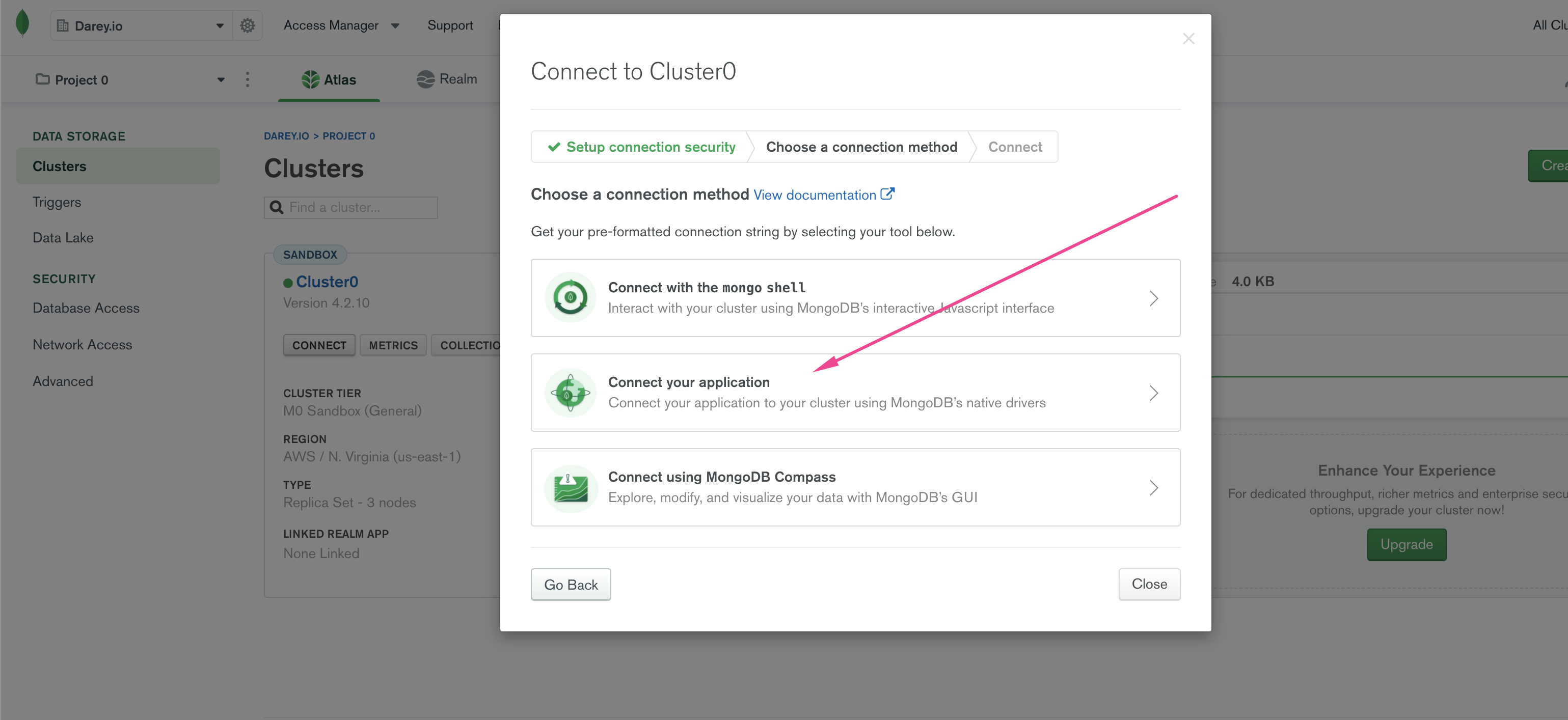1568x720 pixels.
Task: Open the View documentation link
Action: pyautogui.click(x=815, y=195)
